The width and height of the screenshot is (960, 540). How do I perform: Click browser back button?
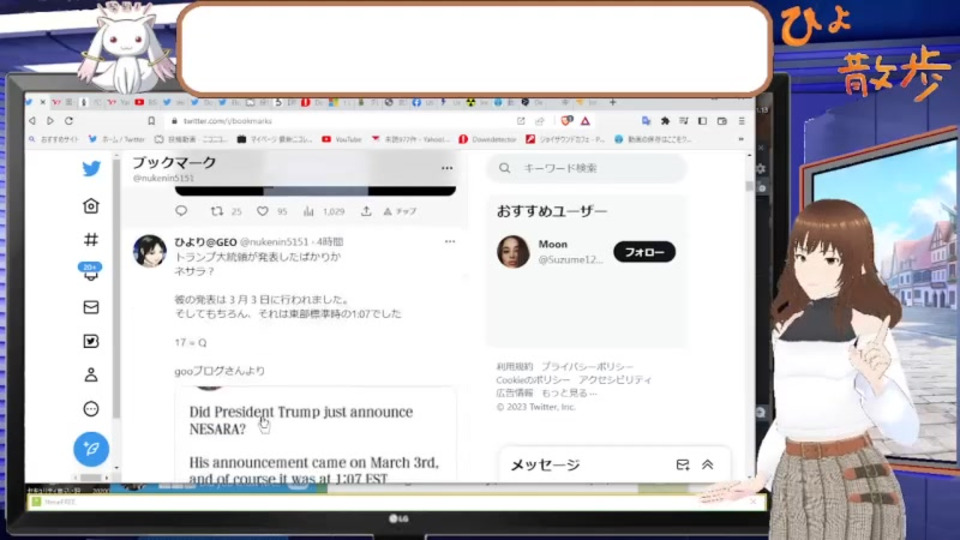32,121
